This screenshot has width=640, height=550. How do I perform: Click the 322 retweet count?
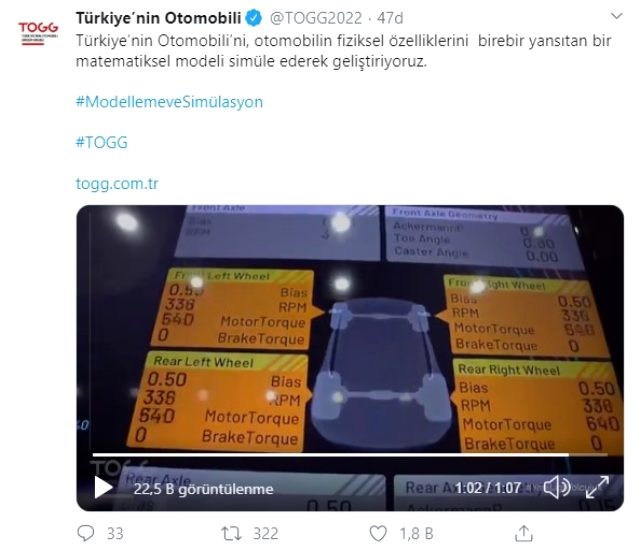point(266,533)
